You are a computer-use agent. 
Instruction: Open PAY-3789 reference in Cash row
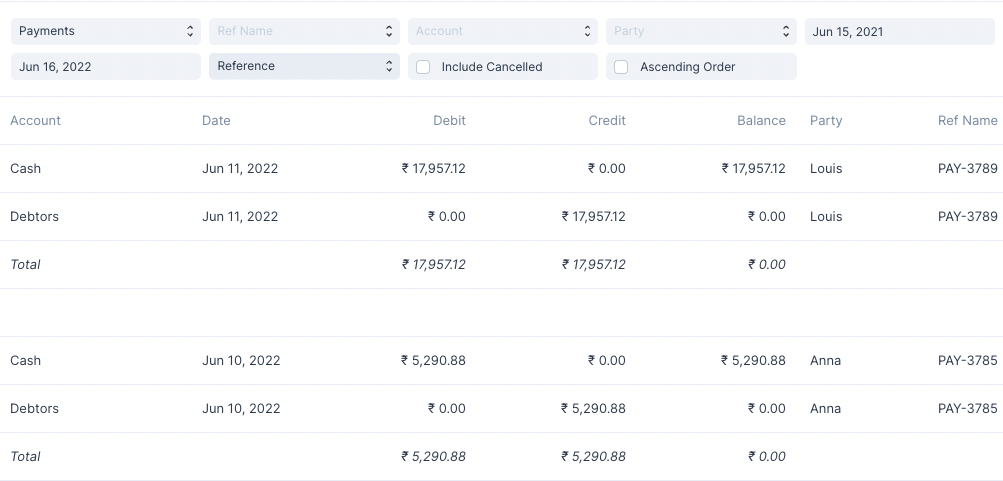click(967, 168)
